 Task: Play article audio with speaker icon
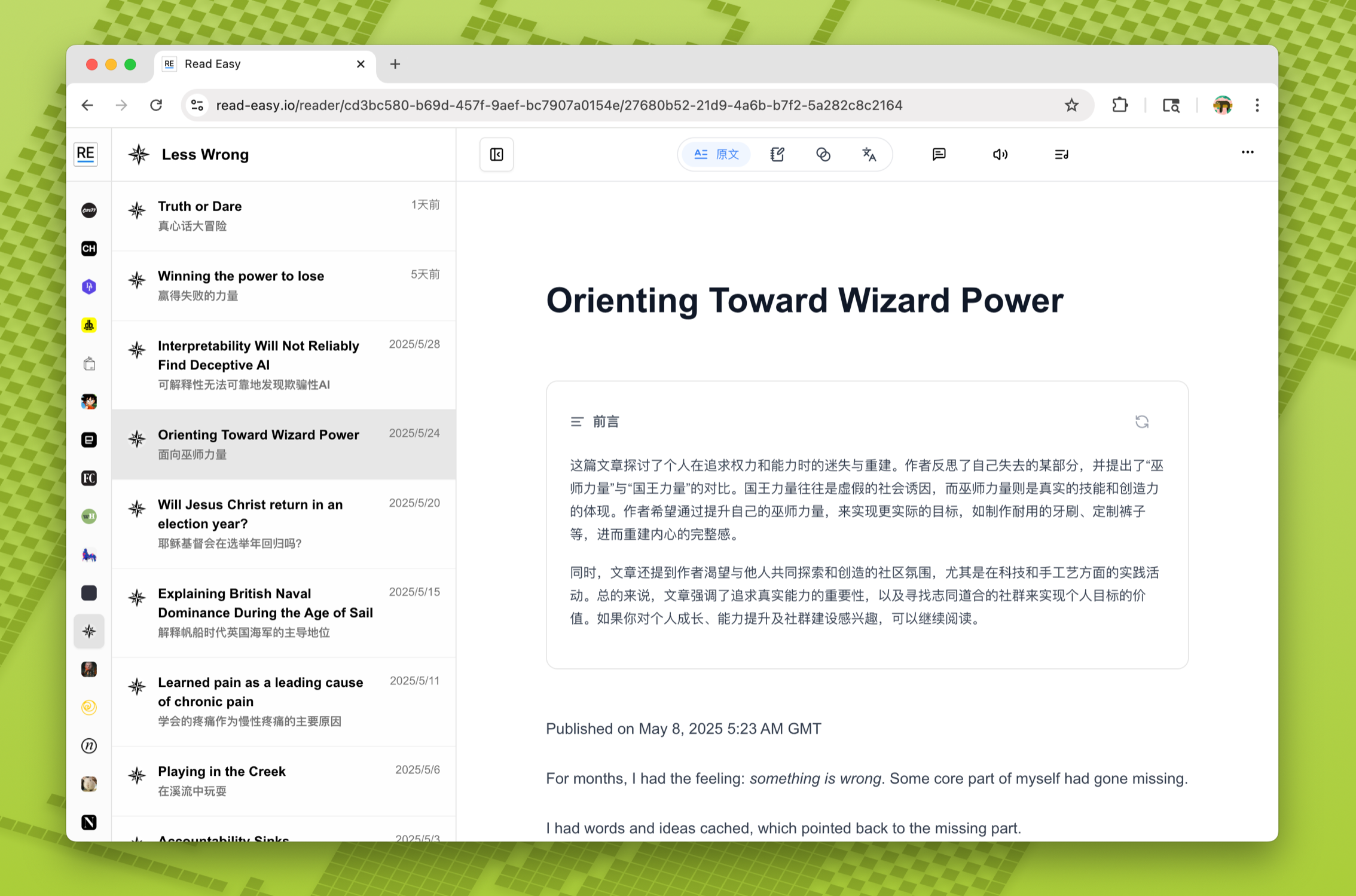tap(1000, 155)
